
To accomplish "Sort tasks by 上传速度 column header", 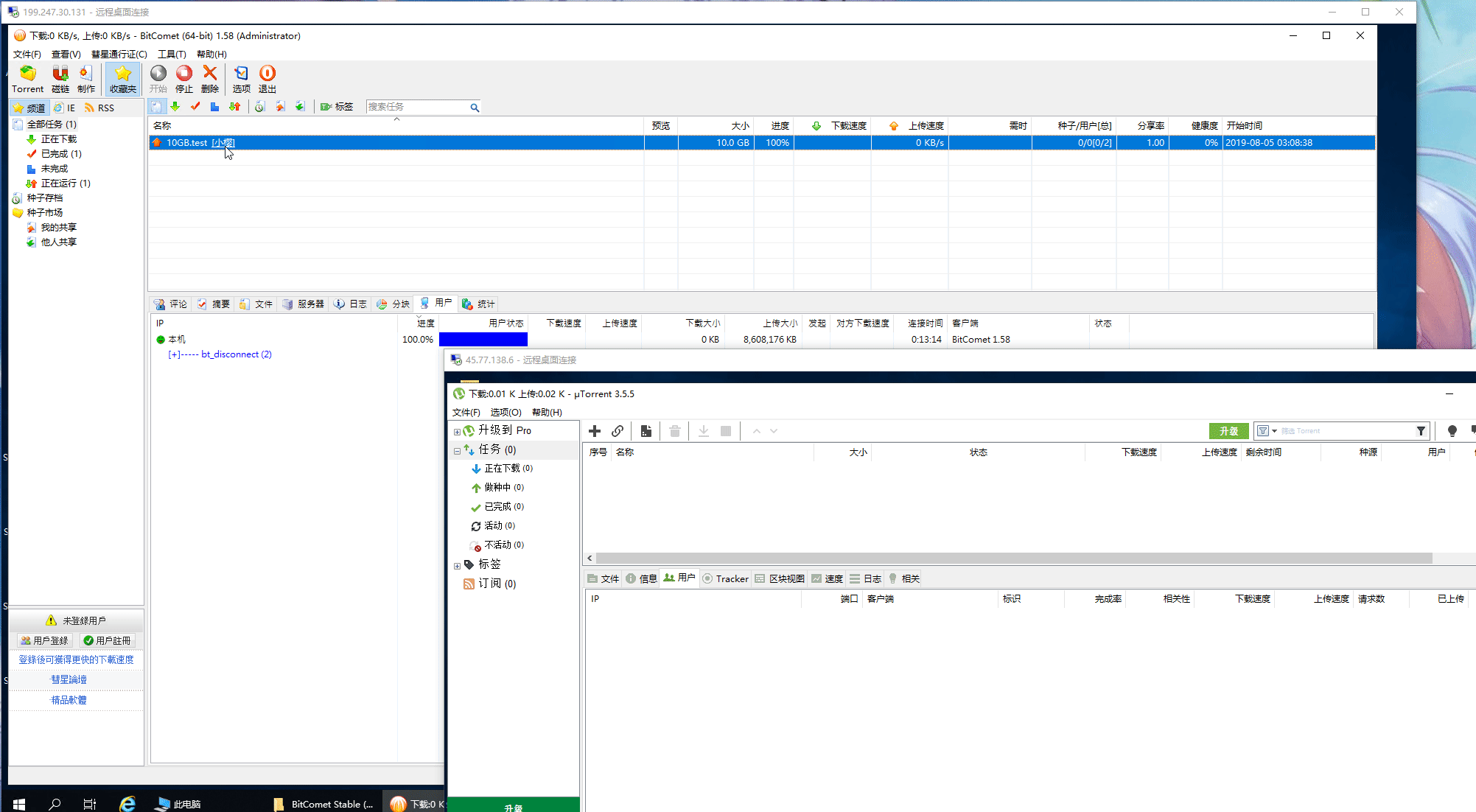I will click(x=910, y=126).
